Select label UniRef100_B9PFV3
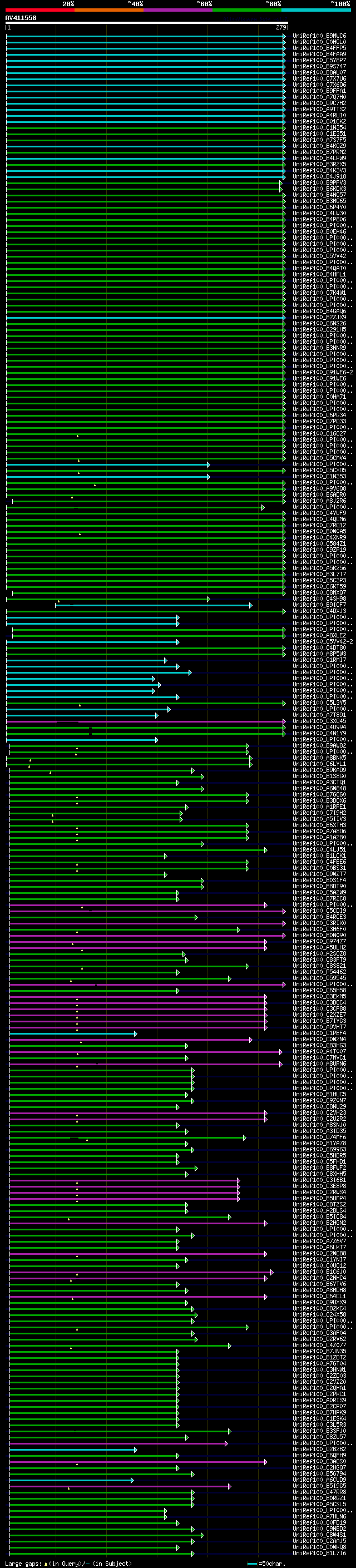Screen dimensions: 356x1568 click(x=319, y=182)
